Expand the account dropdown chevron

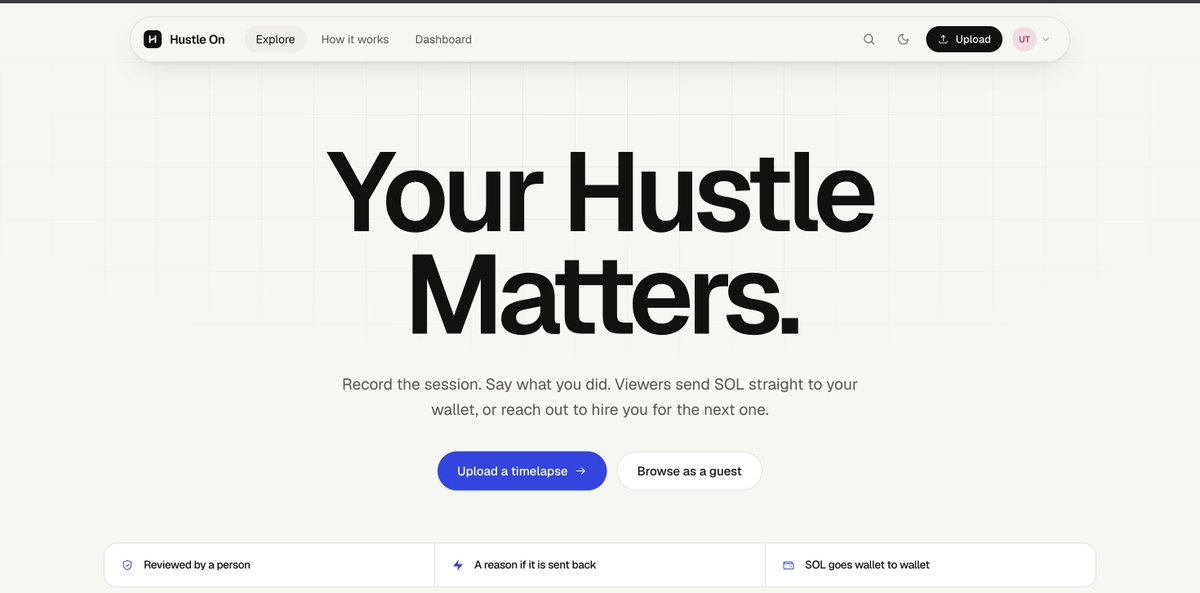pos(1046,39)
